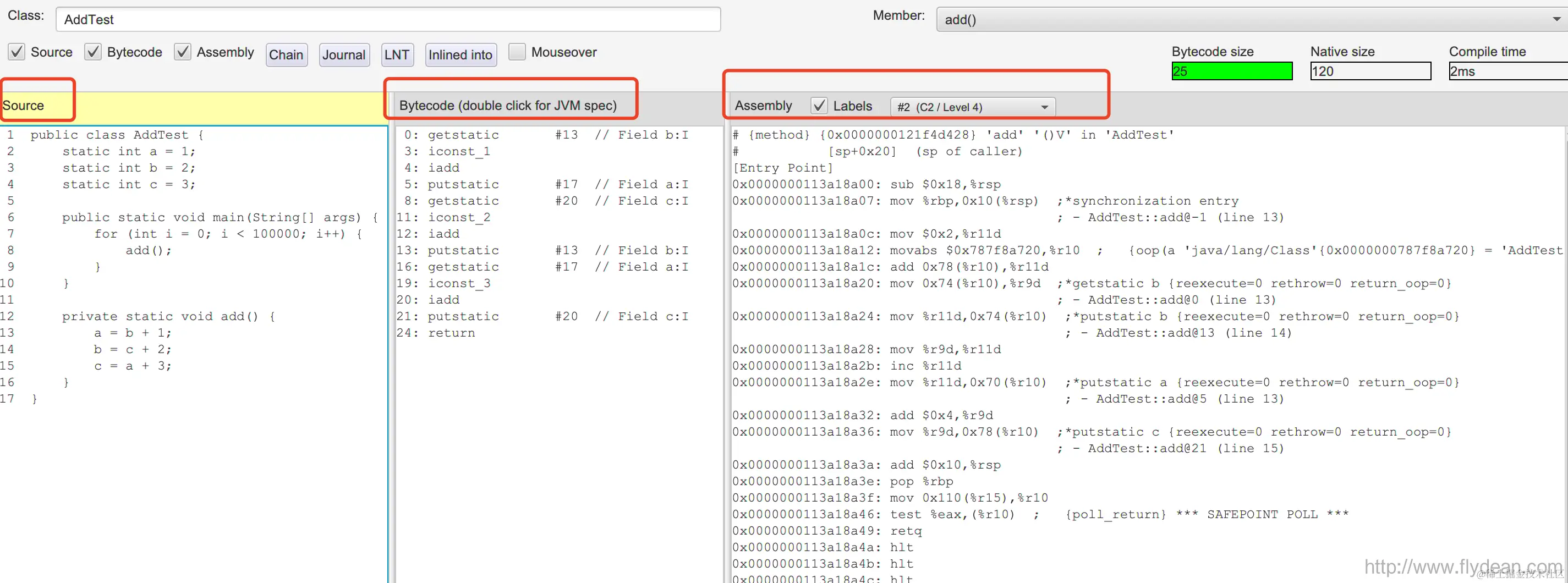Viewport: 1568px width, 583px height.
Task: Select bytecode '5: putstatic #17'
Action: coord(546,184)
